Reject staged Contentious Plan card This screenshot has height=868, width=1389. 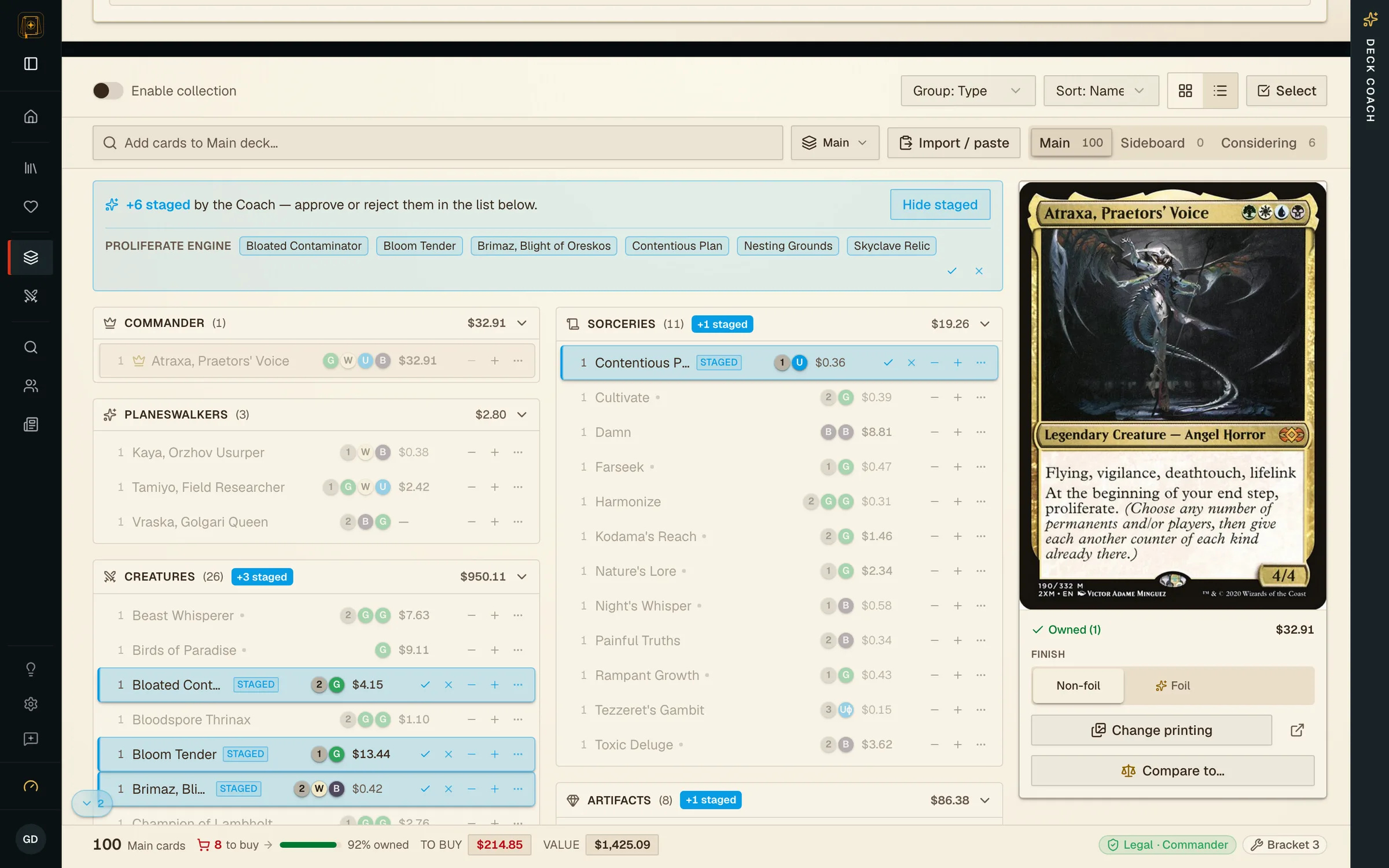point(911,363)
